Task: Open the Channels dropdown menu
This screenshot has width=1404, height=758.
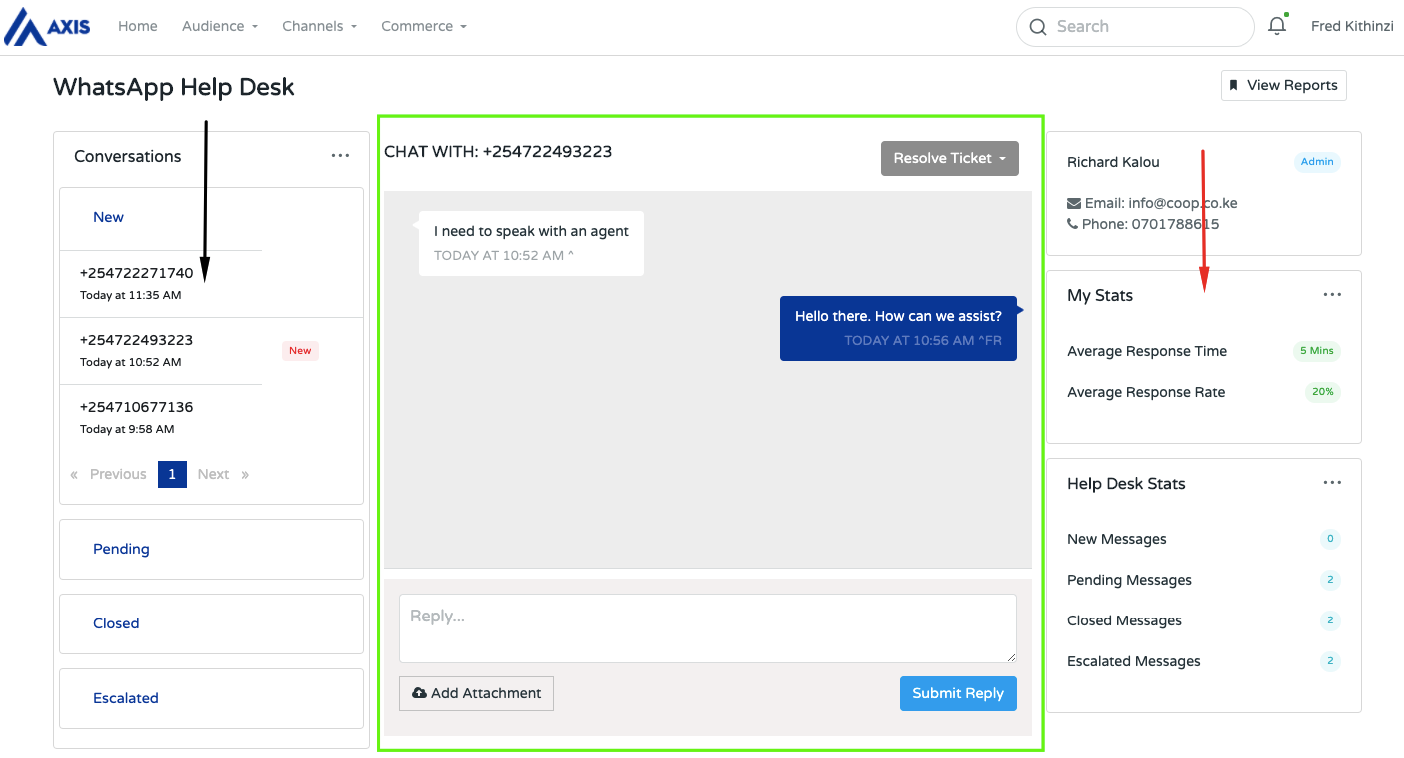Action: point(320,26)
